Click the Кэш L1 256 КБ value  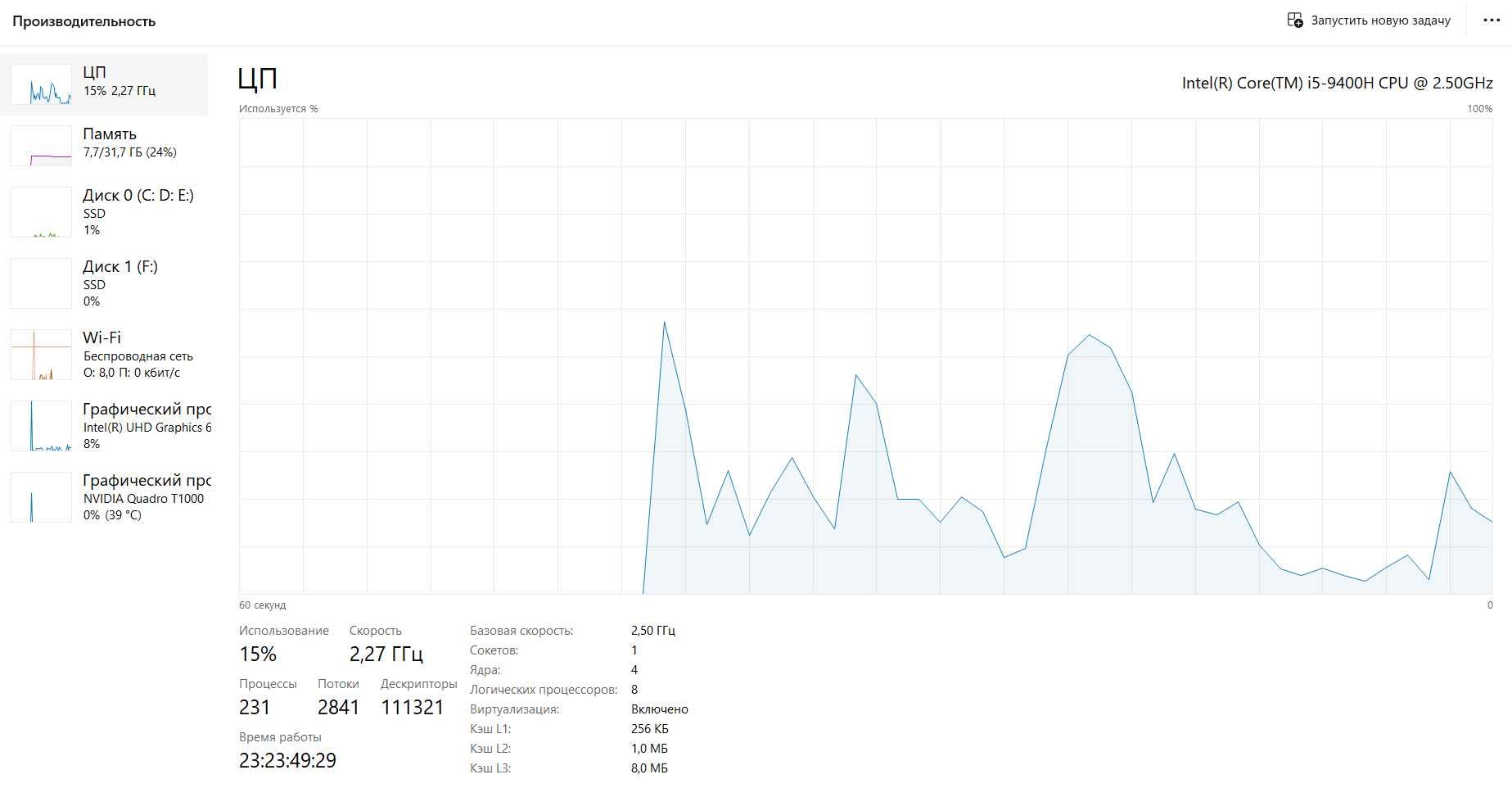(650, 729)
